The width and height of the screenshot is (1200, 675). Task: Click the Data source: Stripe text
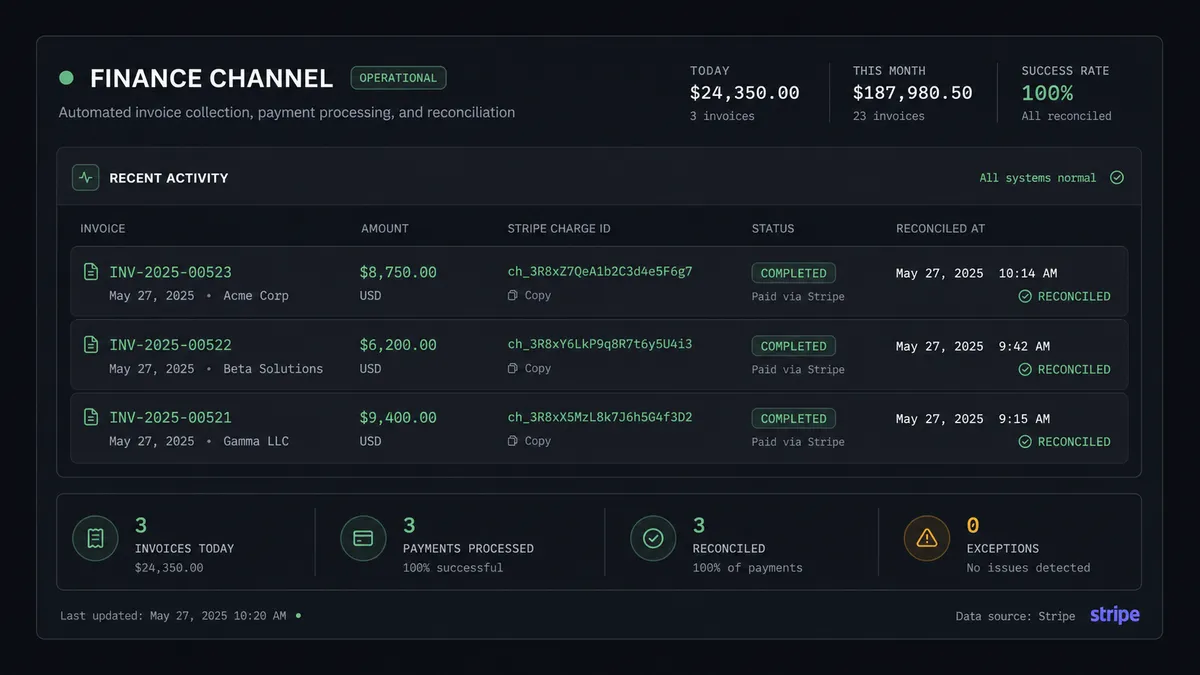(x=1016, y=616)
